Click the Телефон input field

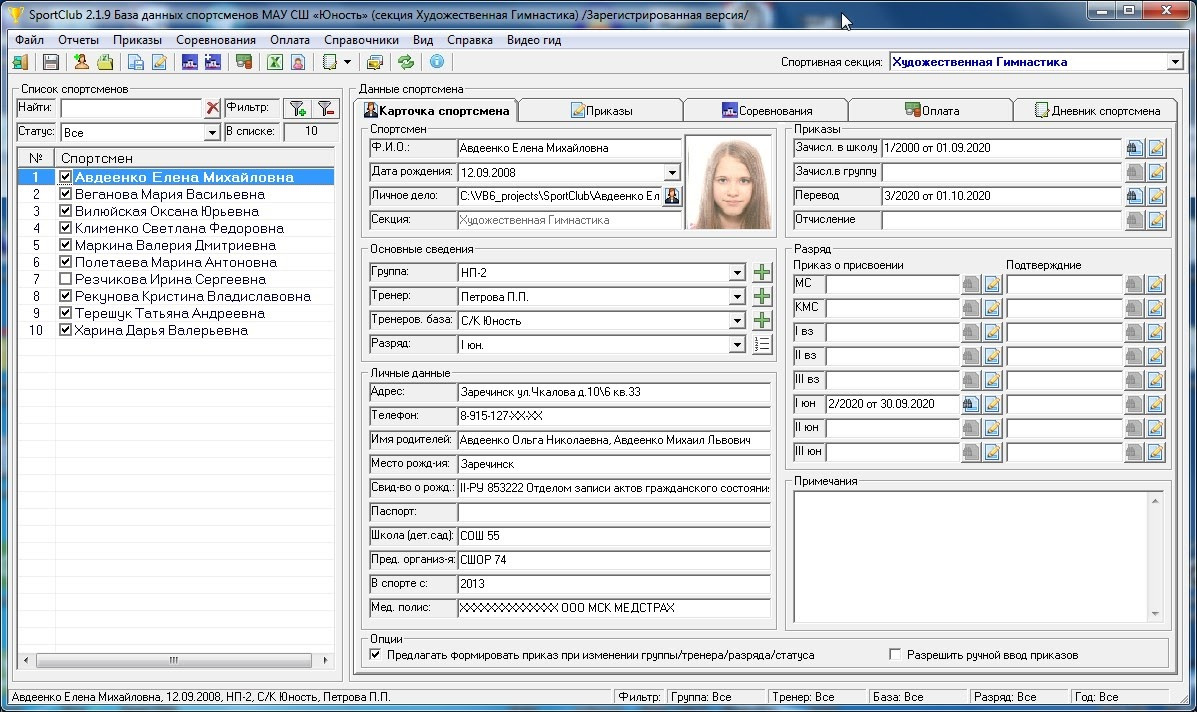coord(613,416)
